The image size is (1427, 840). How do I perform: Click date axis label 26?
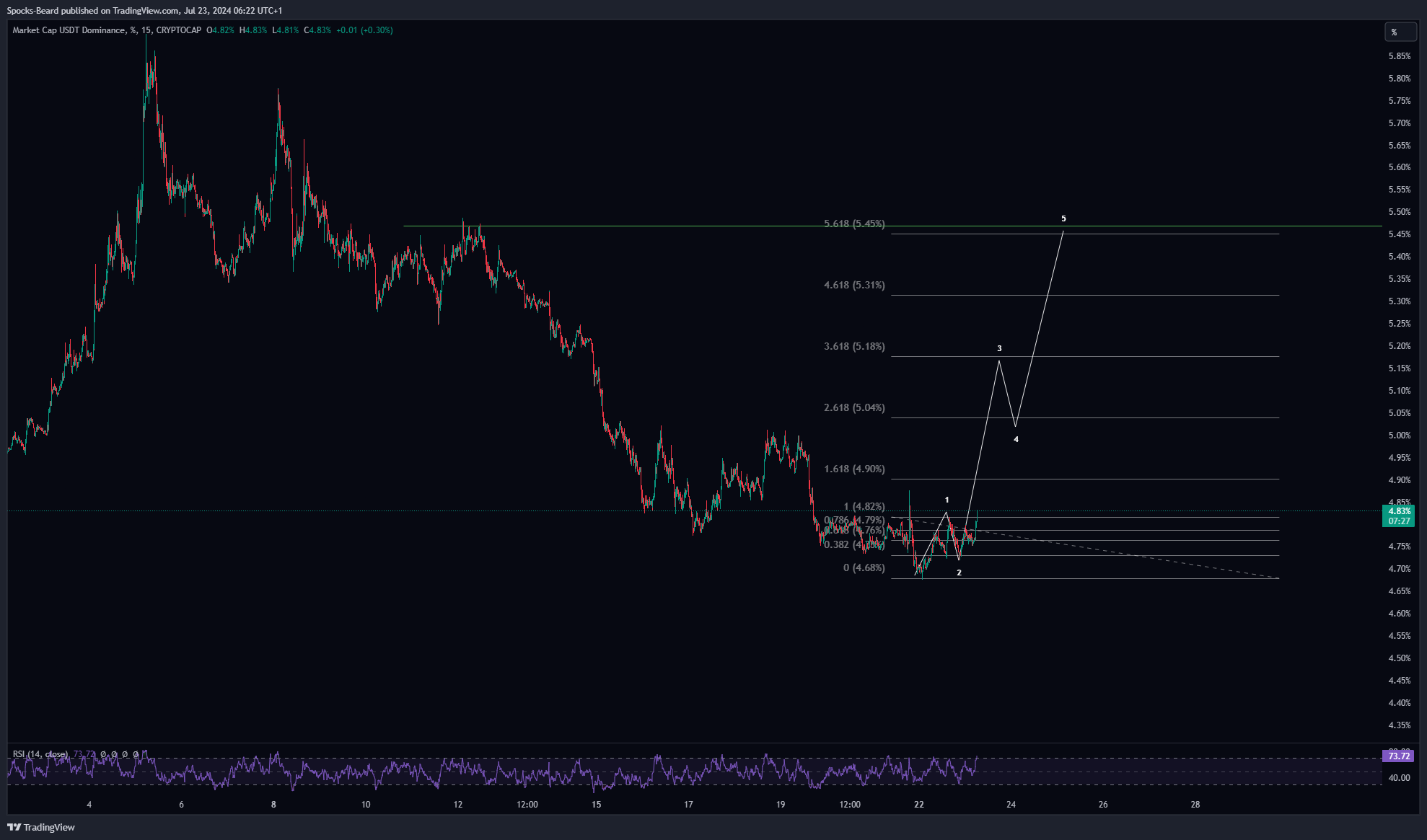coord(1103,805)
